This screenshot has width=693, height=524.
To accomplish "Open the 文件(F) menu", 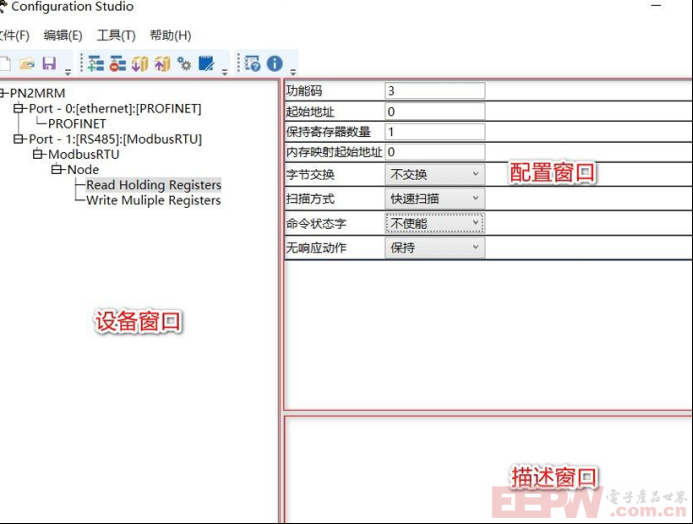I will (x=14, y=35).
